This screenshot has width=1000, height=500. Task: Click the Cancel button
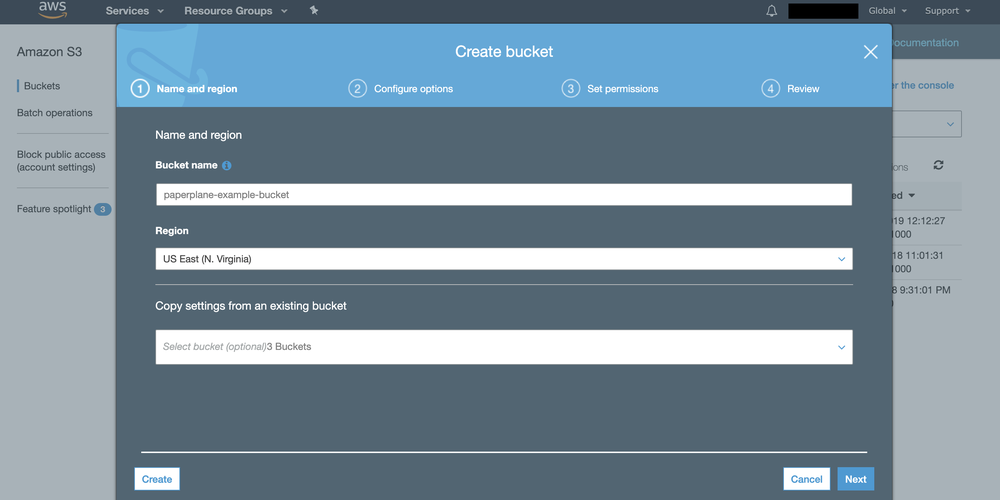[x=807, y=479]
